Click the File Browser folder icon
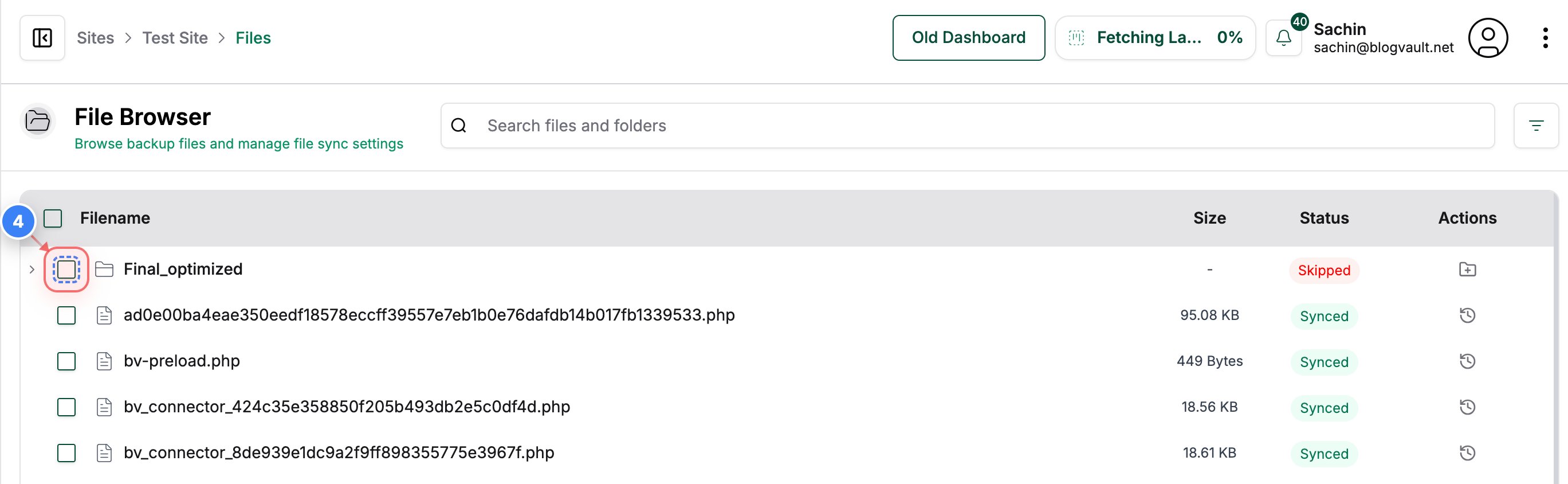1568x484 pixels. point(37,120)
